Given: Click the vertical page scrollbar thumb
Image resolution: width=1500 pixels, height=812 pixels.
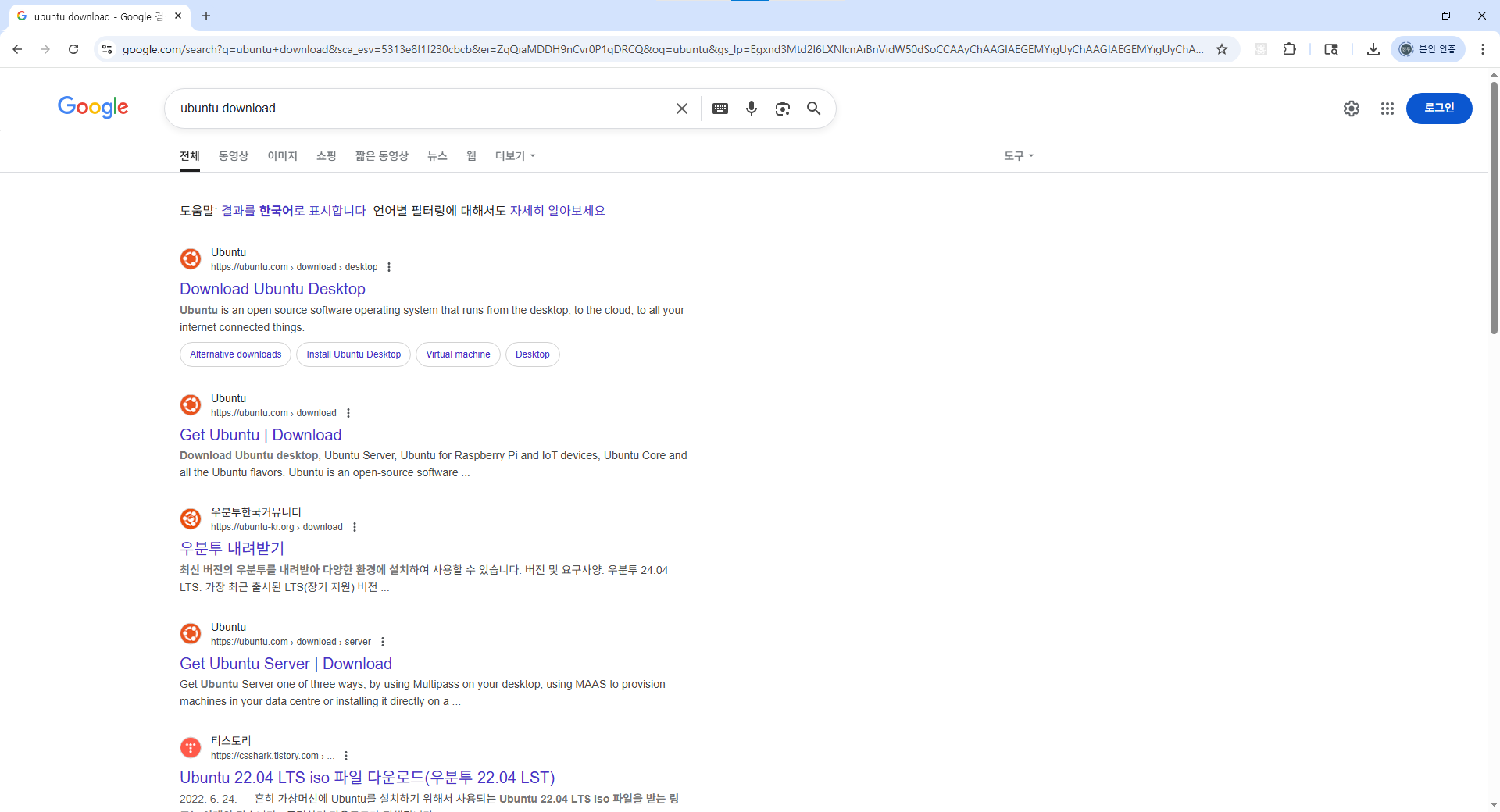Looking at the screenshot, I should coord(1494,208).
